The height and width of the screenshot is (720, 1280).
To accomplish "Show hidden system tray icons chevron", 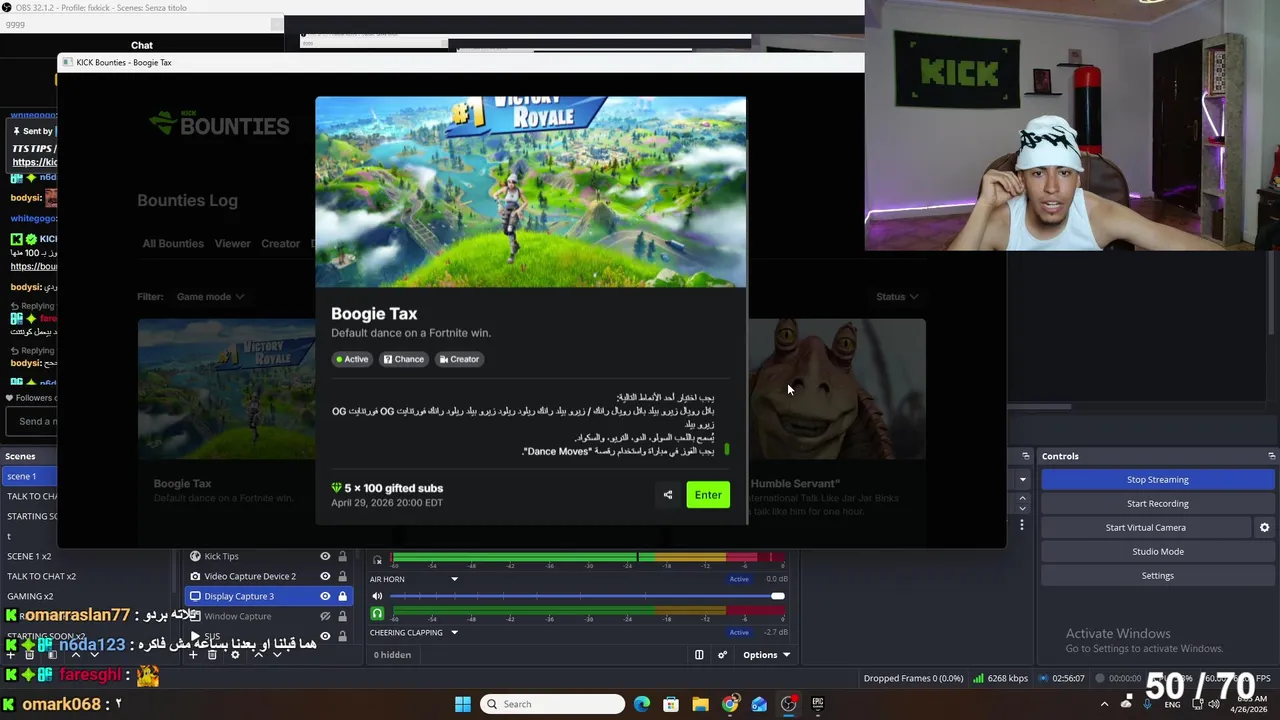I will (x=1104, y=704).
